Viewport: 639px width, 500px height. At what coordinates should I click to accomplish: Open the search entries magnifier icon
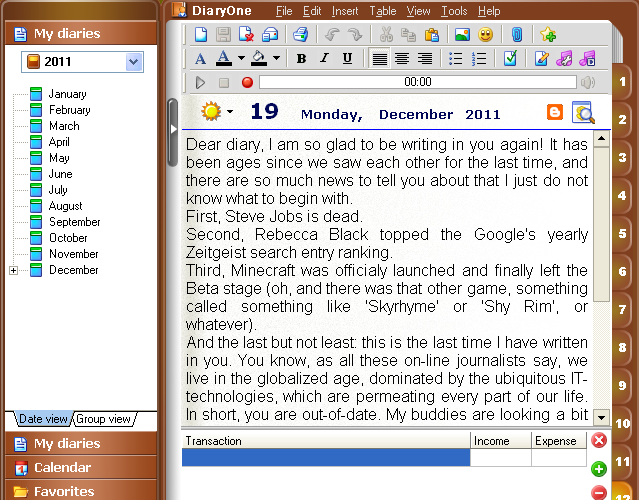coord(583,112)
